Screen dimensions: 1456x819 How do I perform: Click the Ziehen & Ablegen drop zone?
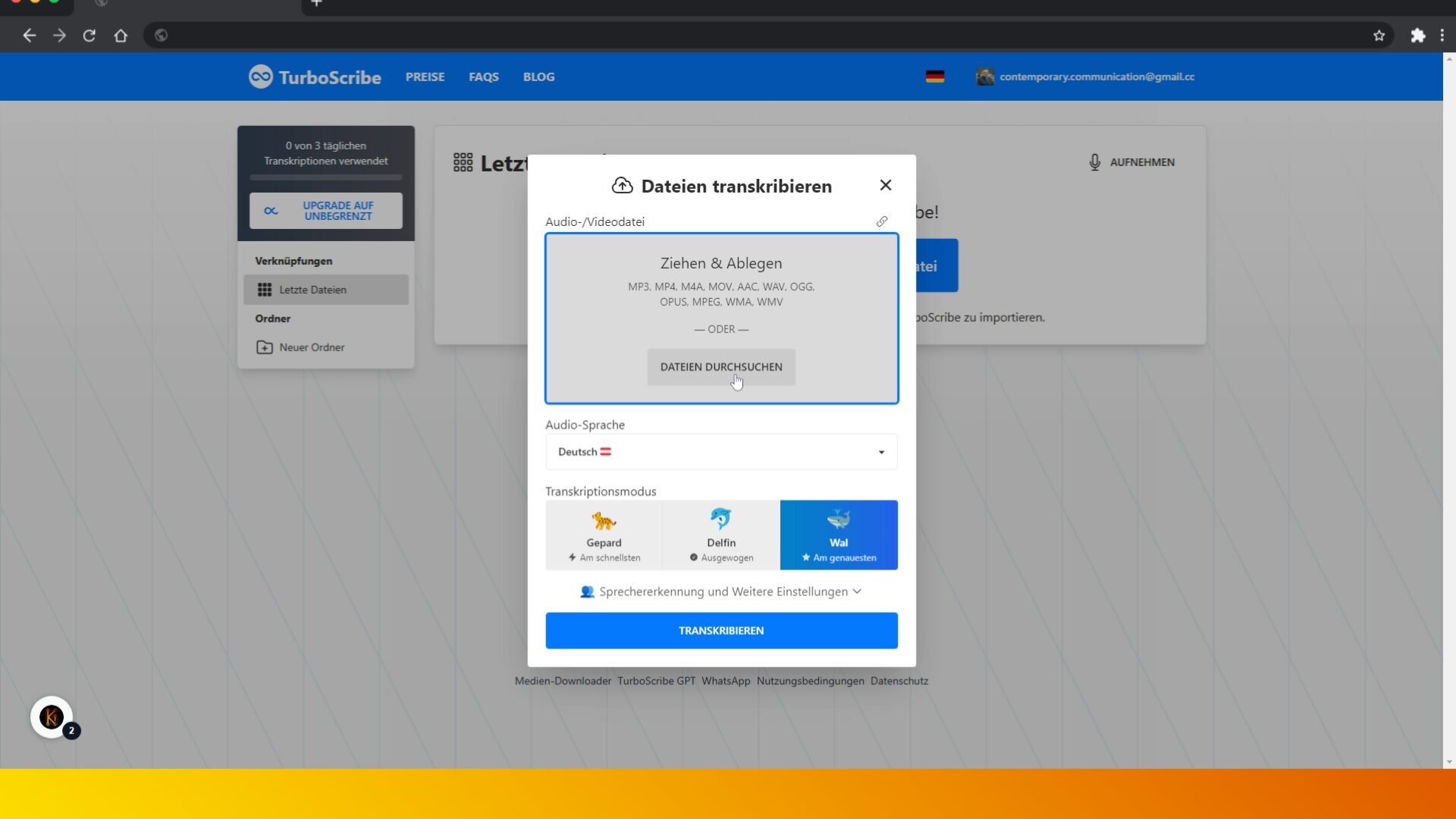722,318
